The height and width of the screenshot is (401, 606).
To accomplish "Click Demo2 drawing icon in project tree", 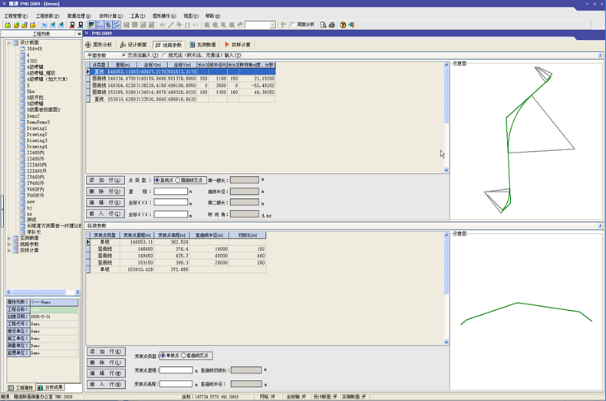I will (22, 116).
